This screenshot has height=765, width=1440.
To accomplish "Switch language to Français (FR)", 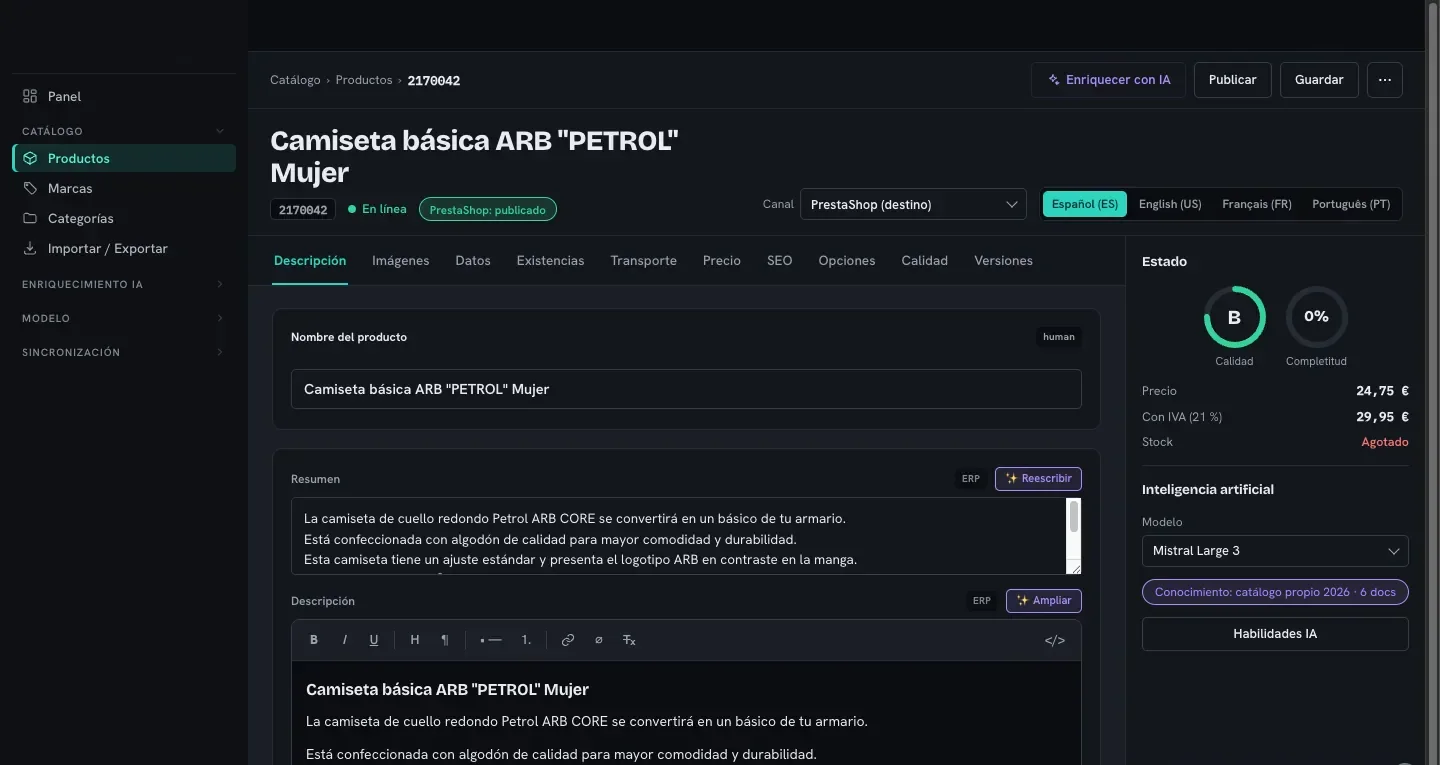I will (x=1257, y=204).
